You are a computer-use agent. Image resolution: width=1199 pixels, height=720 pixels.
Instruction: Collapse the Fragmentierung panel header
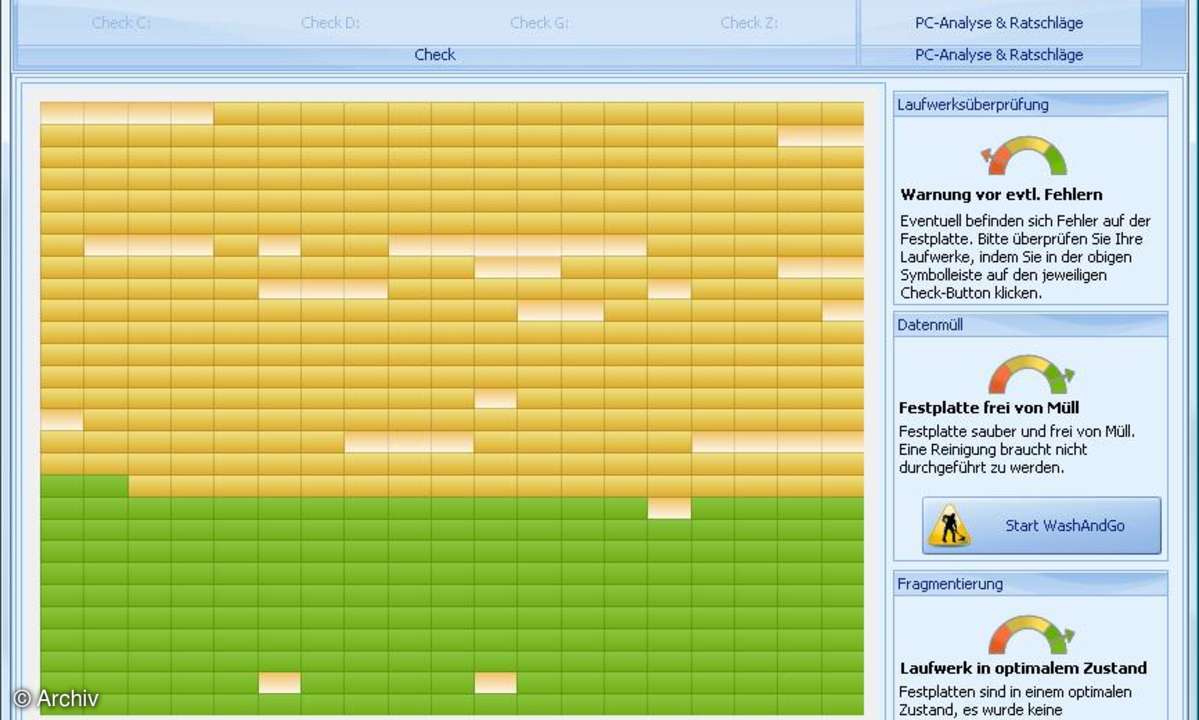coord(1030,583)
